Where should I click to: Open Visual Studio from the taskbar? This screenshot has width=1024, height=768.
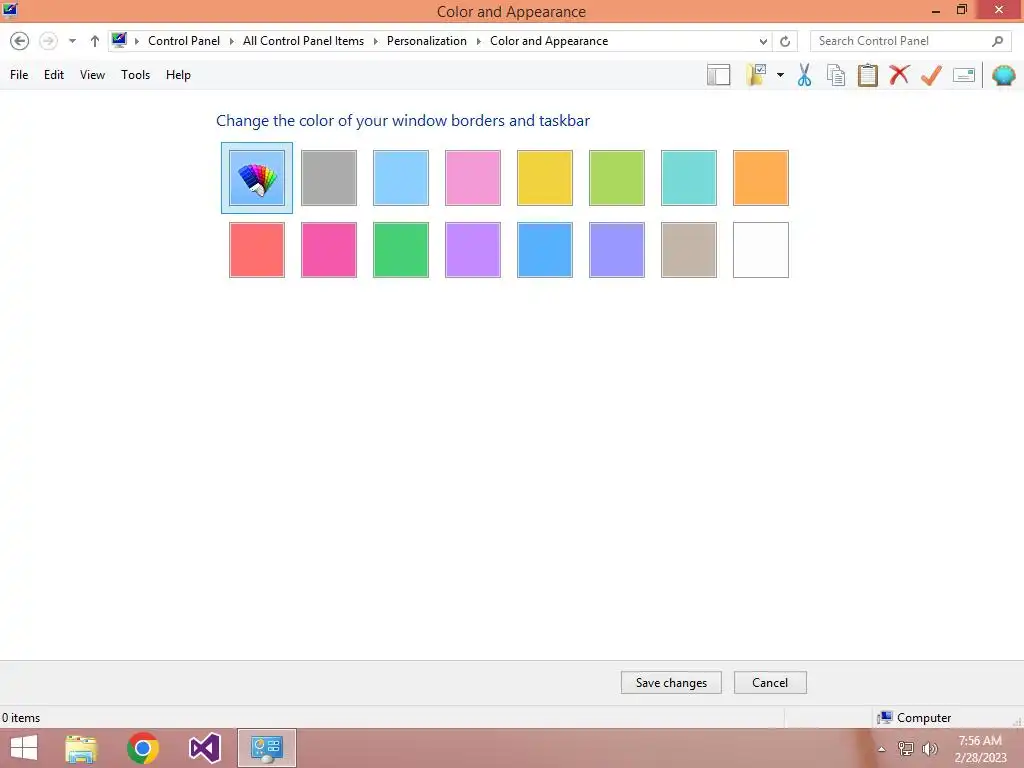pos(204,748)
